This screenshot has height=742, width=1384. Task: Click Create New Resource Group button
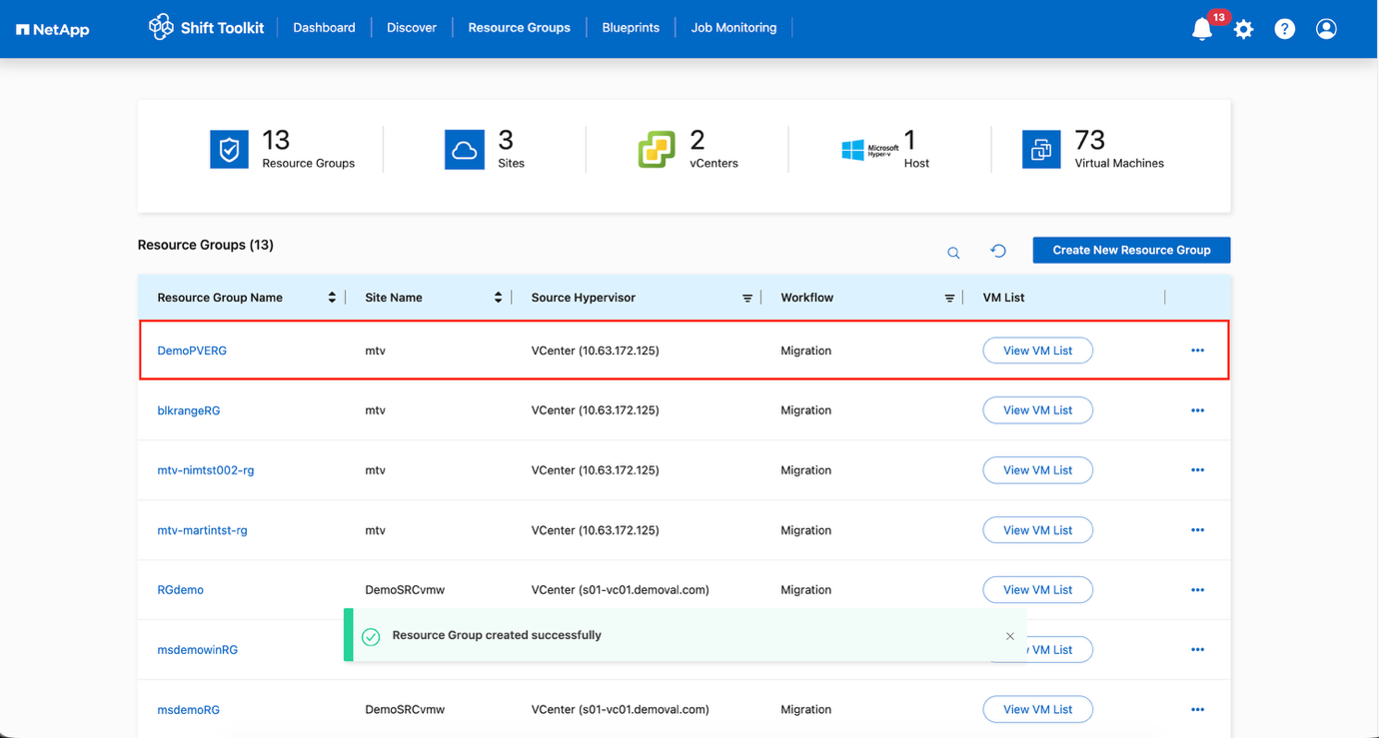(1131, 250)
